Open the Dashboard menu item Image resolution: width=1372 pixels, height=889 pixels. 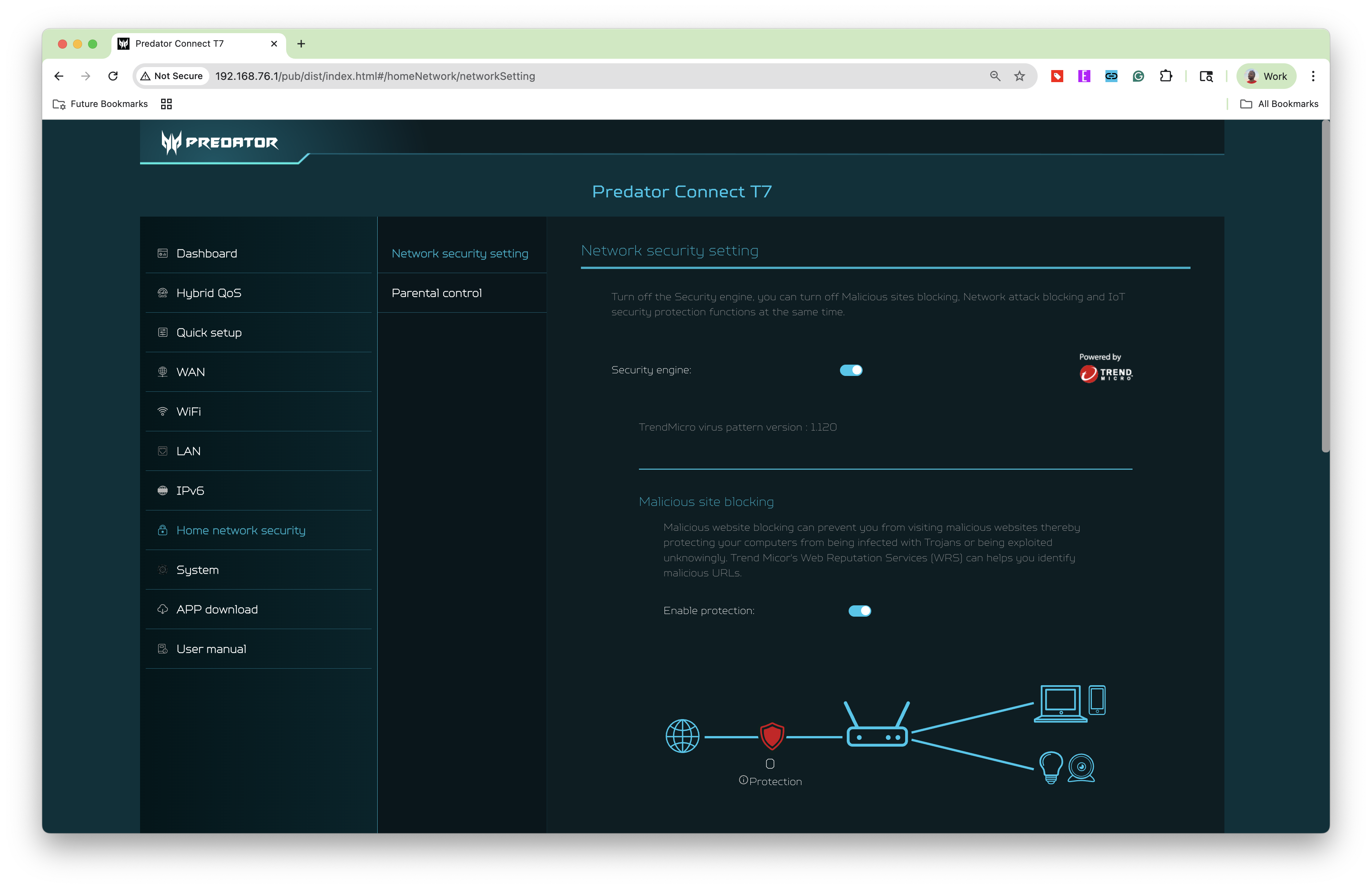pyautogui.click(x=258, y=253)
